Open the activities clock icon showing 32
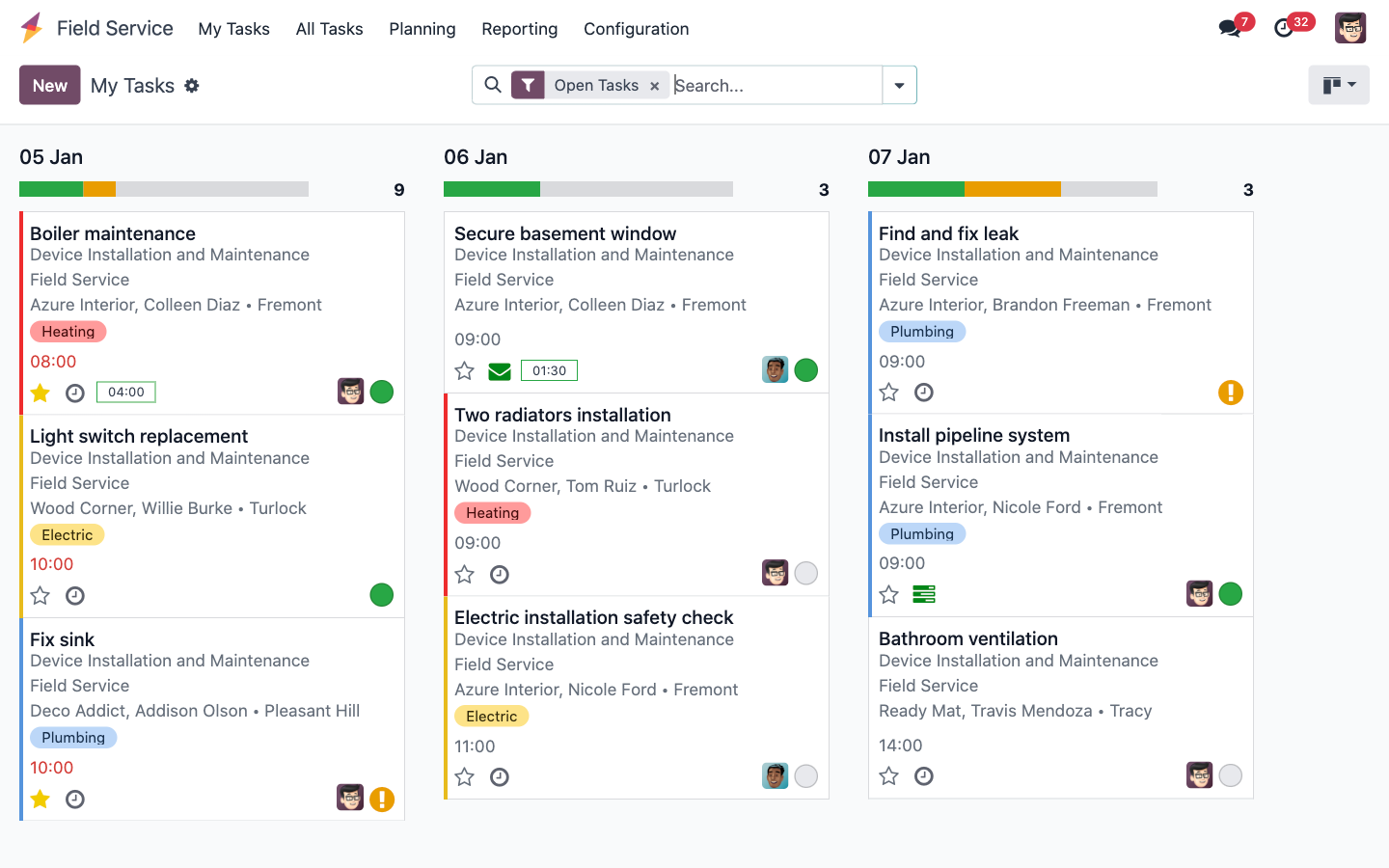The height and width of the screenshot is (868, 1389). pyautogui.click(x=1283, y=28)
